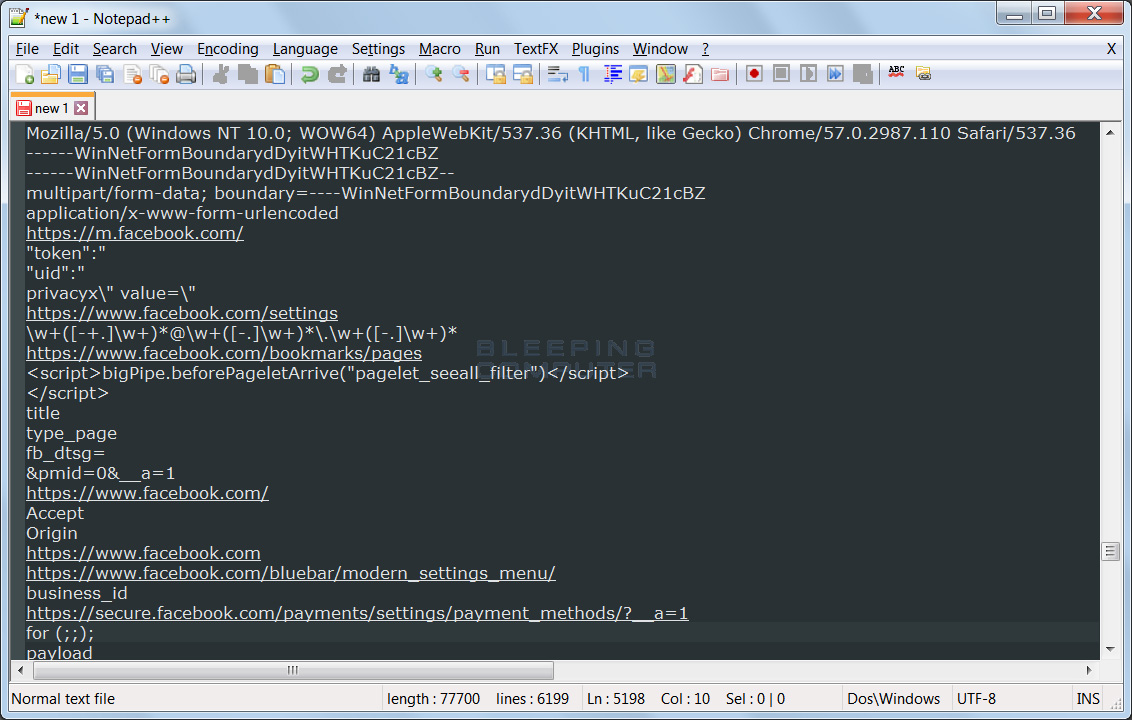Click the Save All icon

click(x=105, y=74)
